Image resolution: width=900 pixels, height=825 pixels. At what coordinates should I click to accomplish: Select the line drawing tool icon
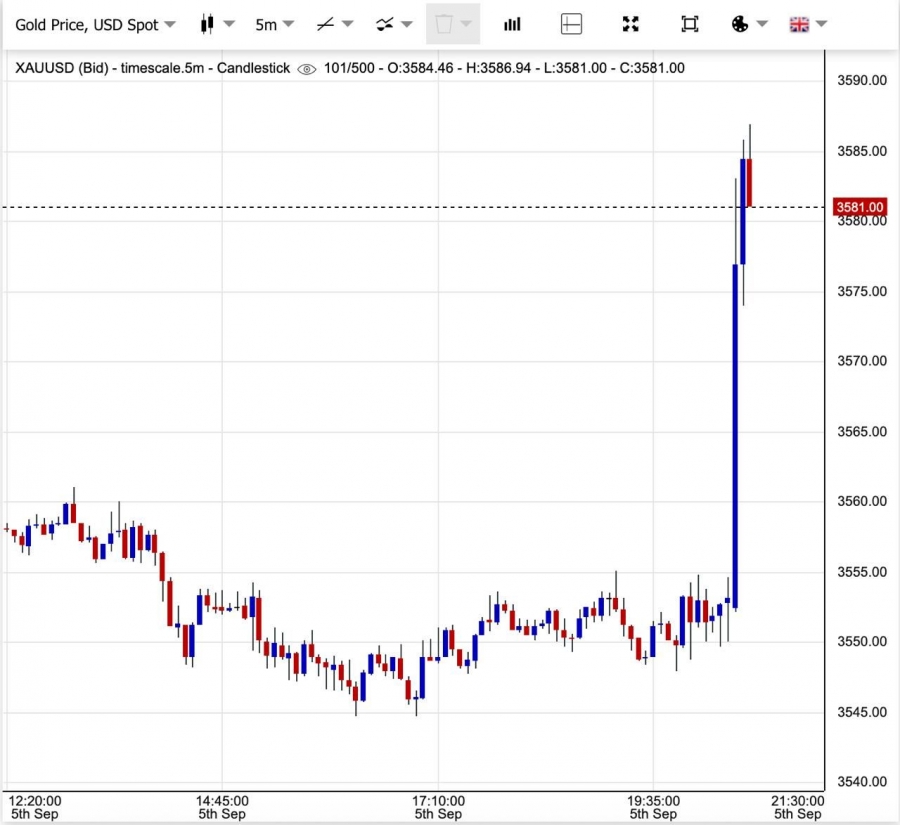coord(326,24)
